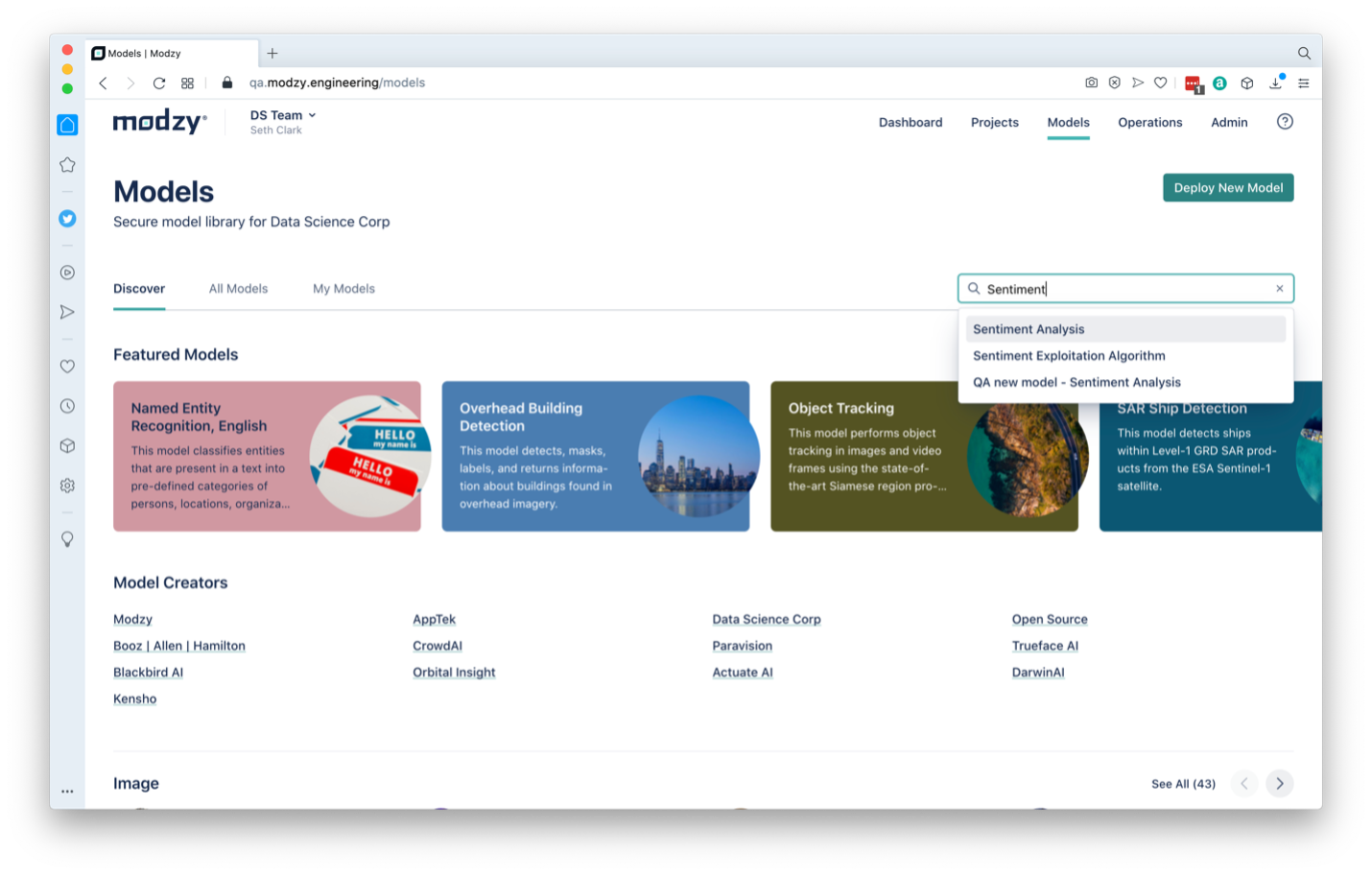The height and width of the screenshot is (879, 1372).
Task: Click the search tabs magnifier icon
Action: coord(1304,54)
